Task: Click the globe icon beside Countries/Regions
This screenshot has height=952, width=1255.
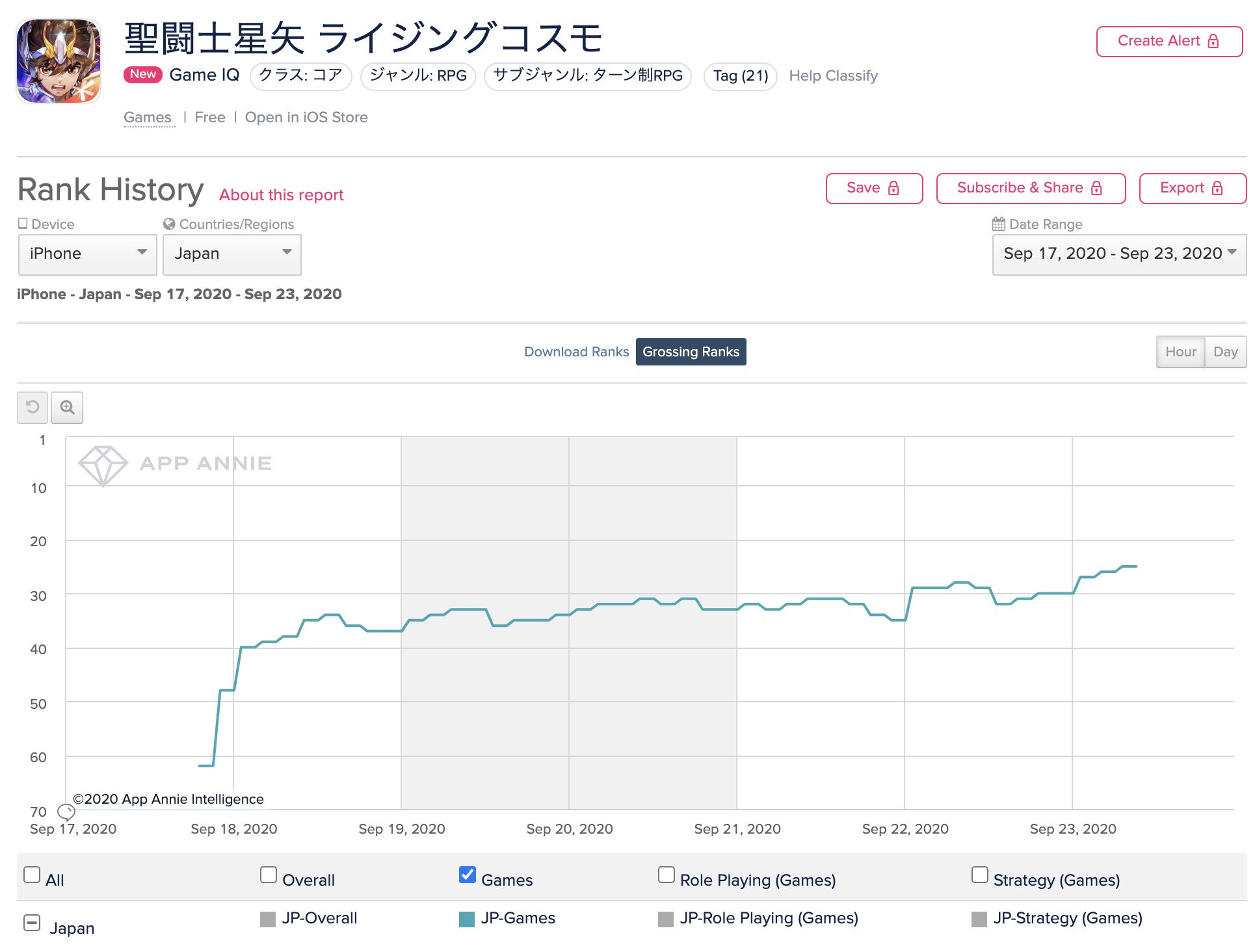Action: pos(169,224)
